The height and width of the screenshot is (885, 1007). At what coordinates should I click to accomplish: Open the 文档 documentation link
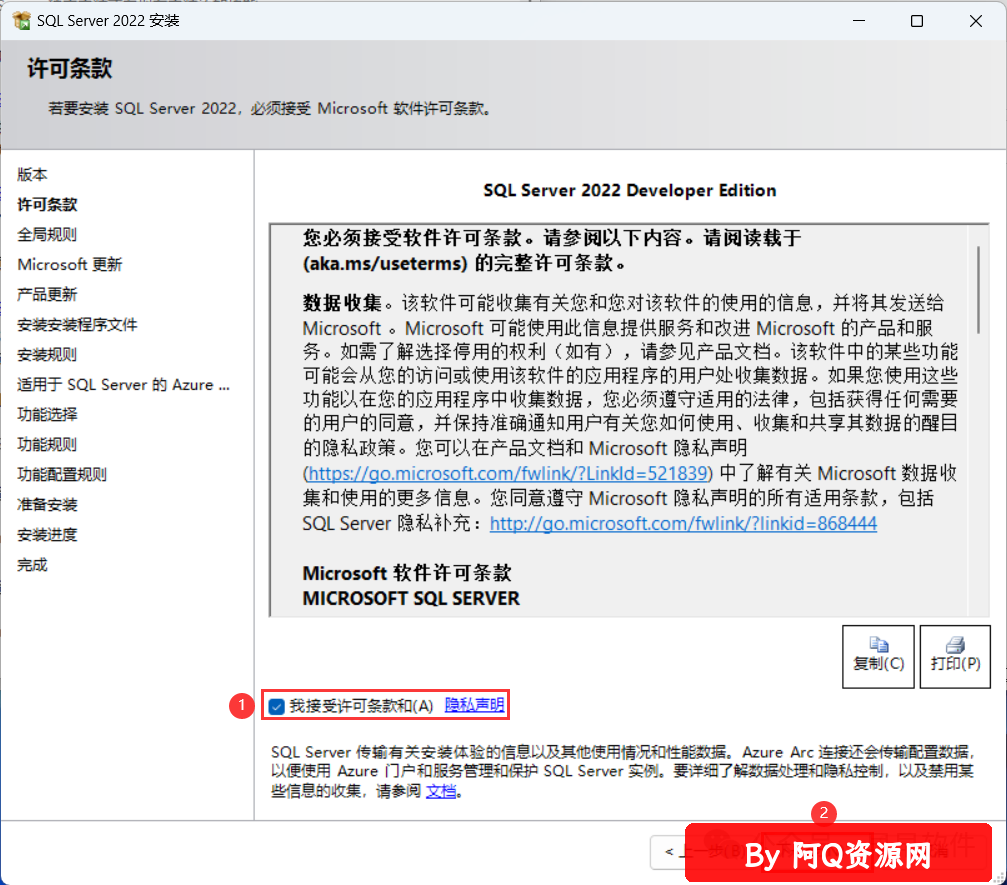[x=441, y=791]
